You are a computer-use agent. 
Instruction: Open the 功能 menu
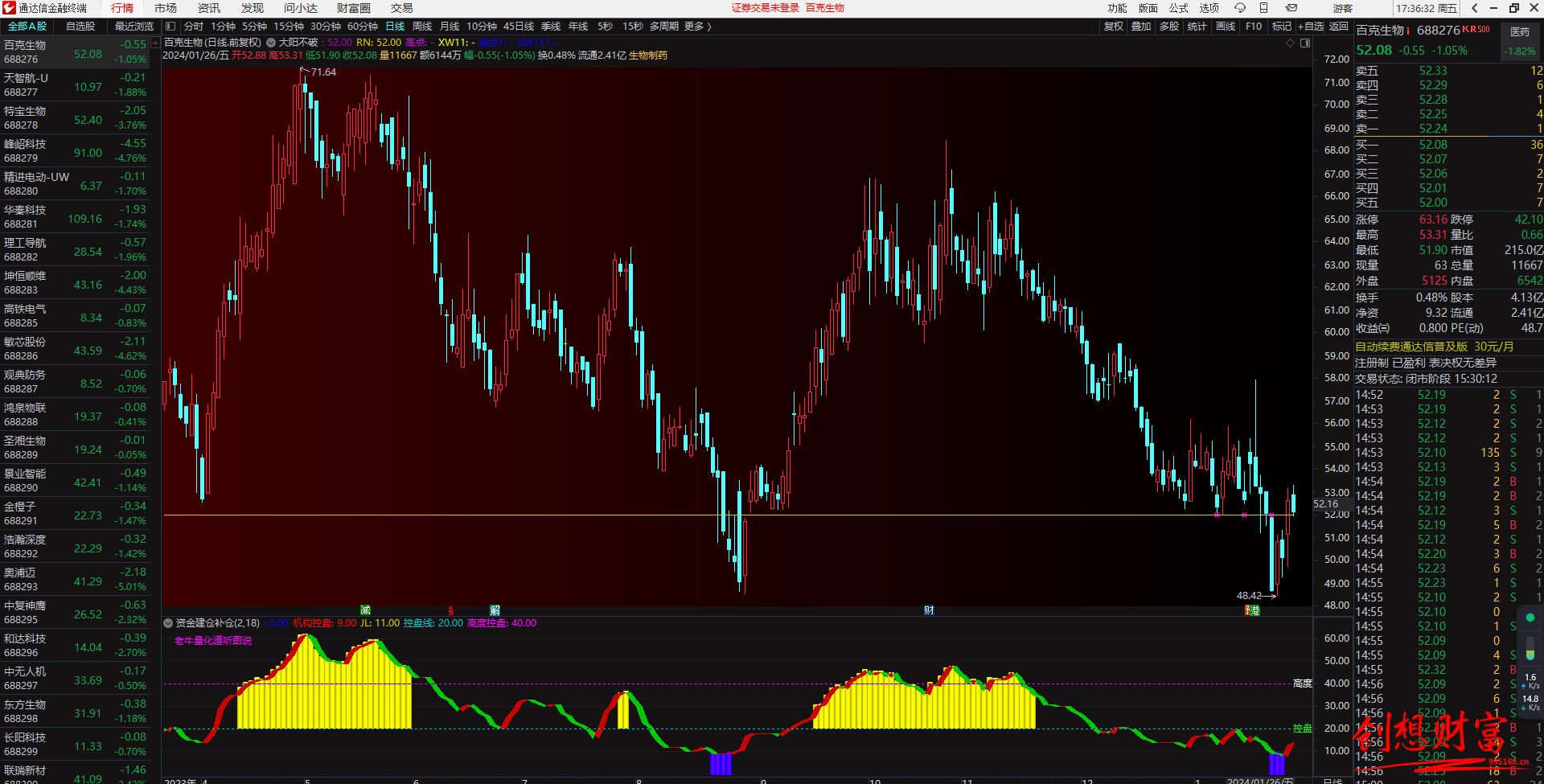coord(1118,8)
